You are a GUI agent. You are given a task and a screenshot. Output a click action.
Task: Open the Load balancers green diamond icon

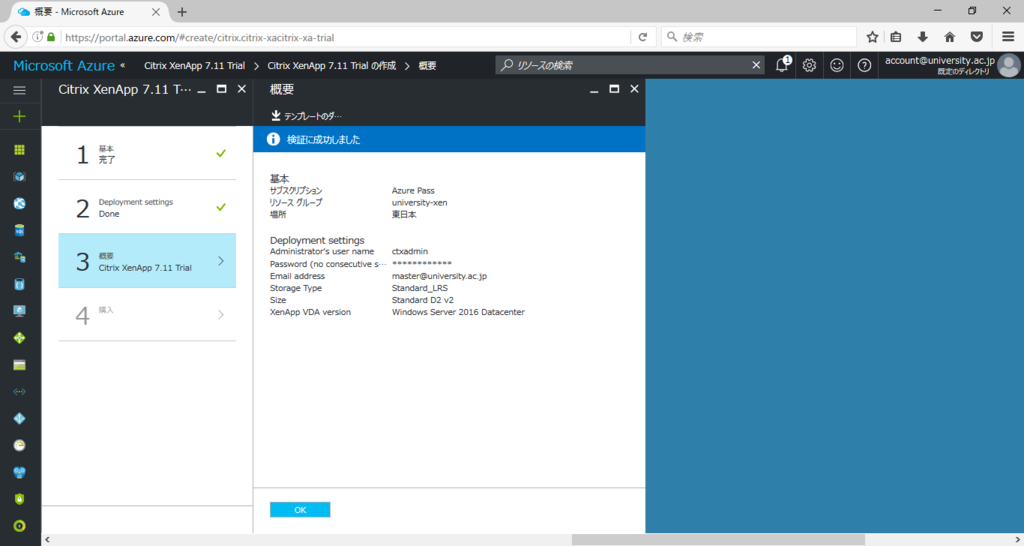(x=20, y=338)
